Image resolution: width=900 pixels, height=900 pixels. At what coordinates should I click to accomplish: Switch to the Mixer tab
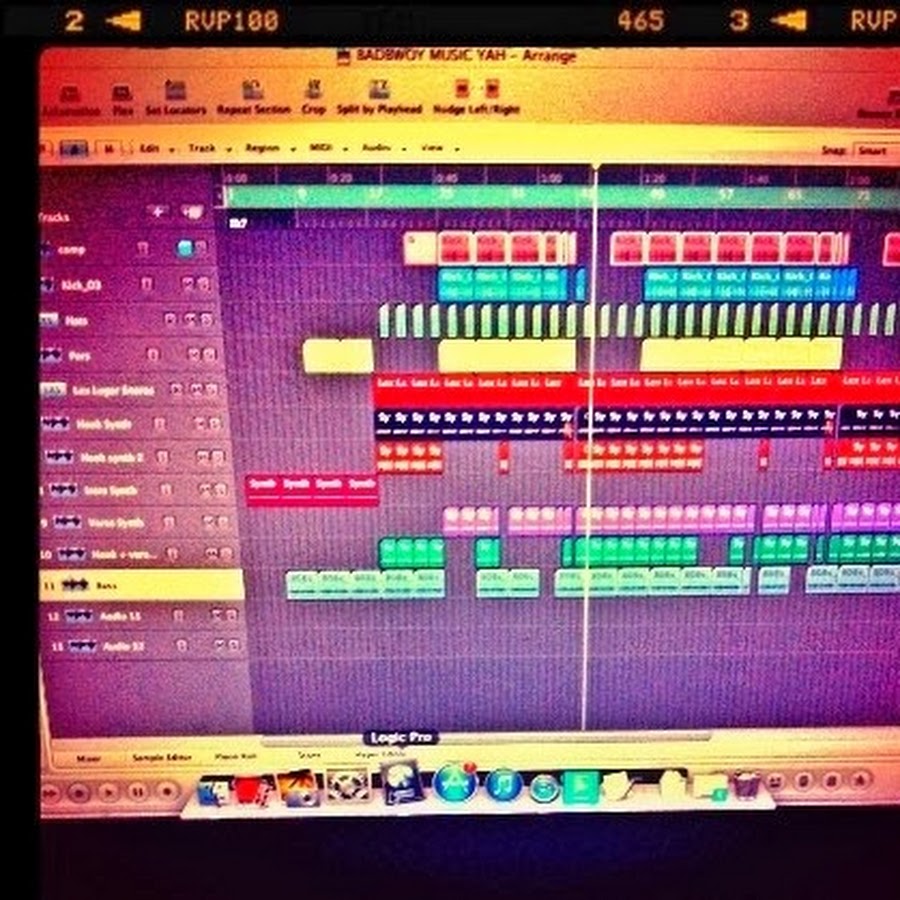point(88,758)
